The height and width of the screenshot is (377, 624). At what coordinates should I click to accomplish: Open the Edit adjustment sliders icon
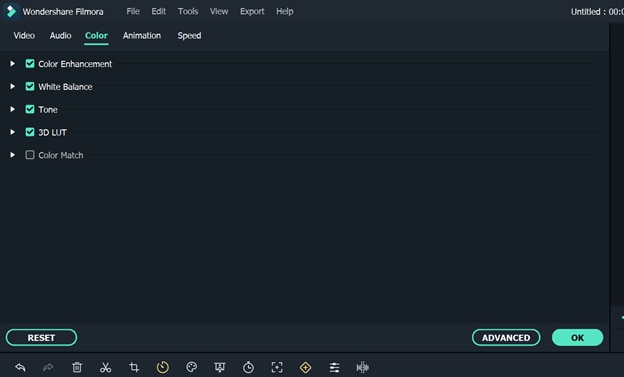(x=334, y=367)
